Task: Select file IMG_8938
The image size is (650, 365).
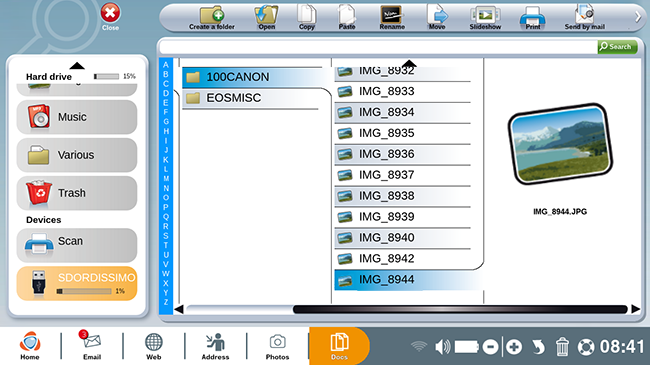Action: coord(403,196)
